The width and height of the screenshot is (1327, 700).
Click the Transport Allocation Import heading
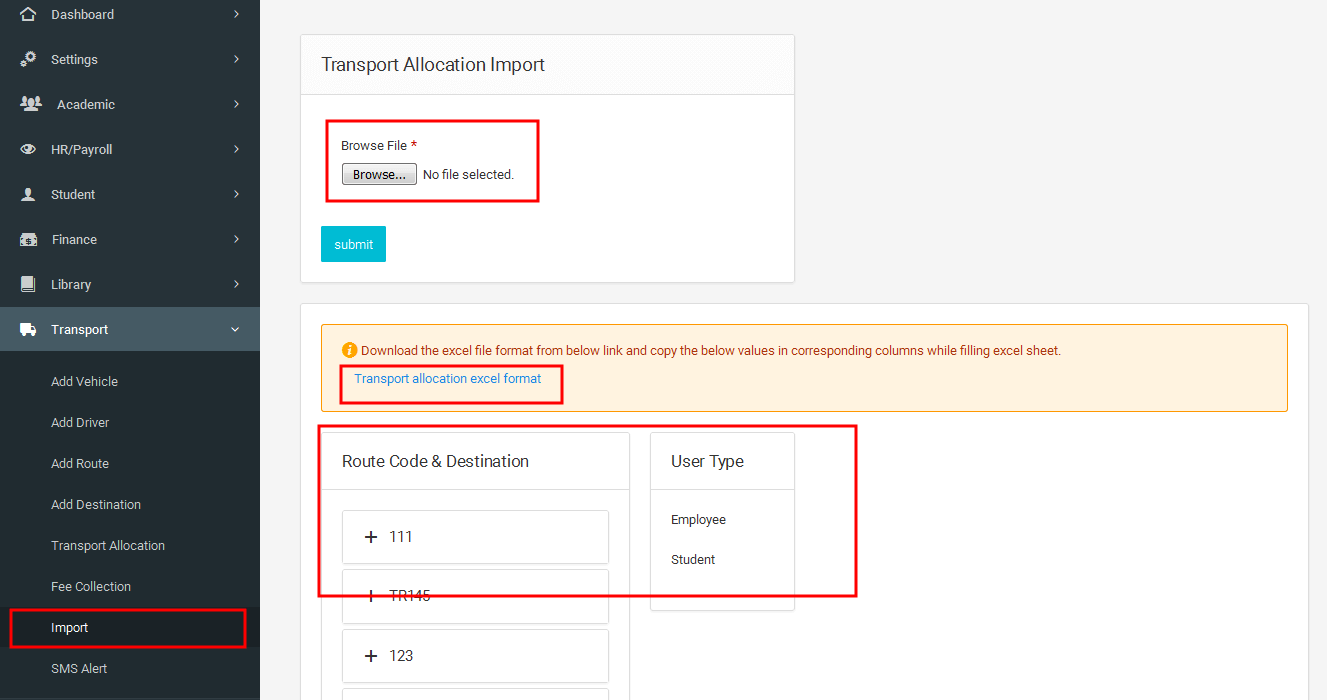tap(433, 64)
